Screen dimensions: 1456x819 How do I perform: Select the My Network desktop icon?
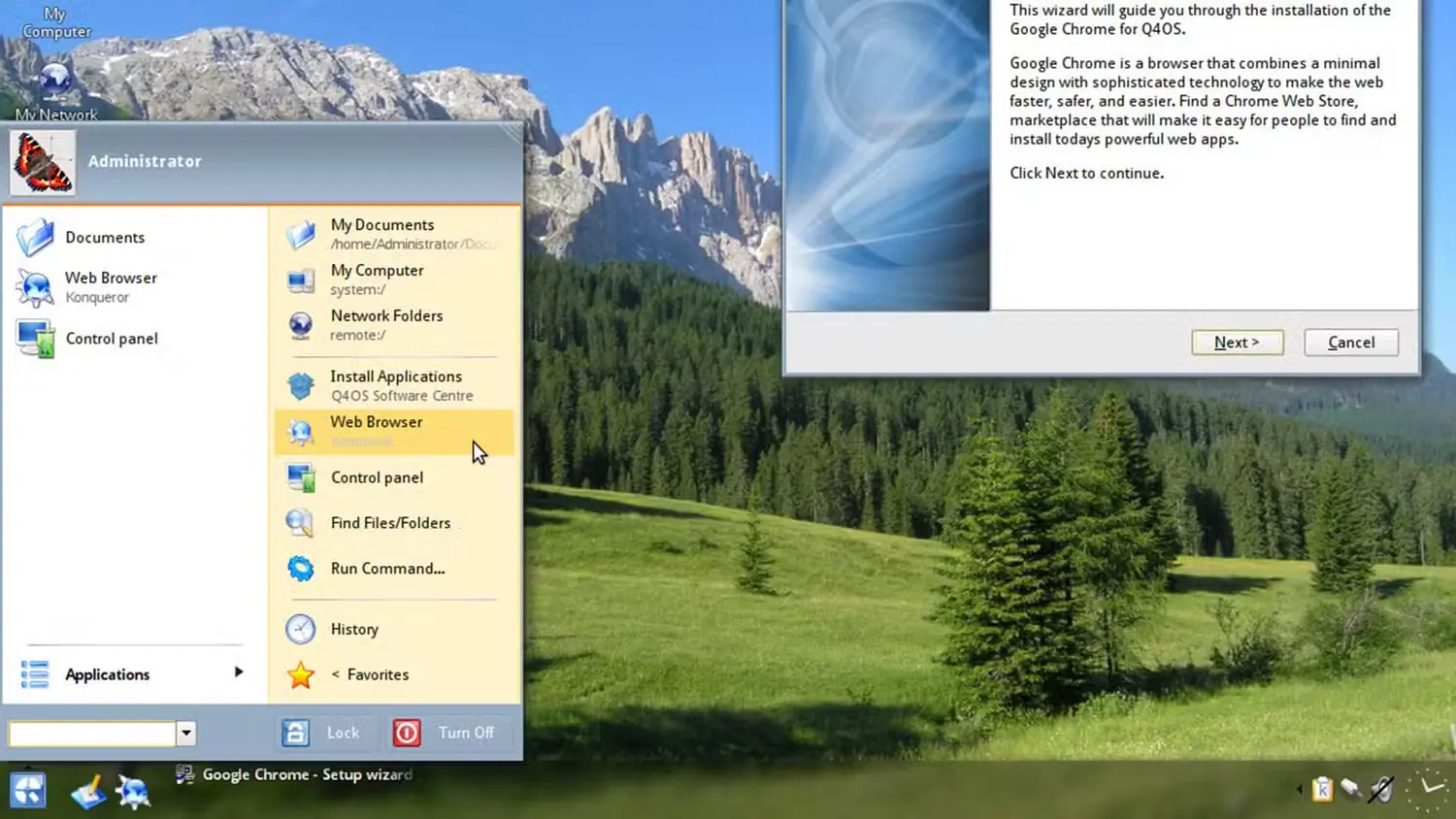(x=56, y=92)
